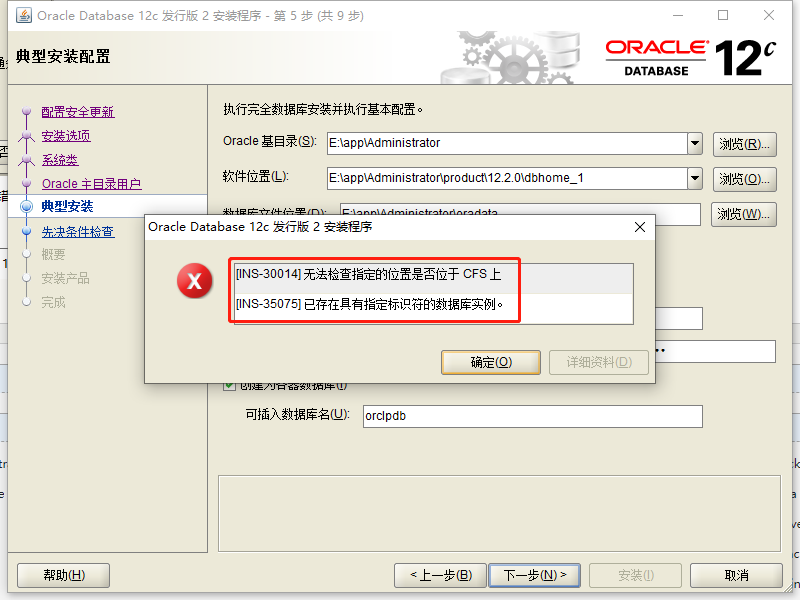Expand the 软件位置 dropdown arrow

[x=695, y=178]
